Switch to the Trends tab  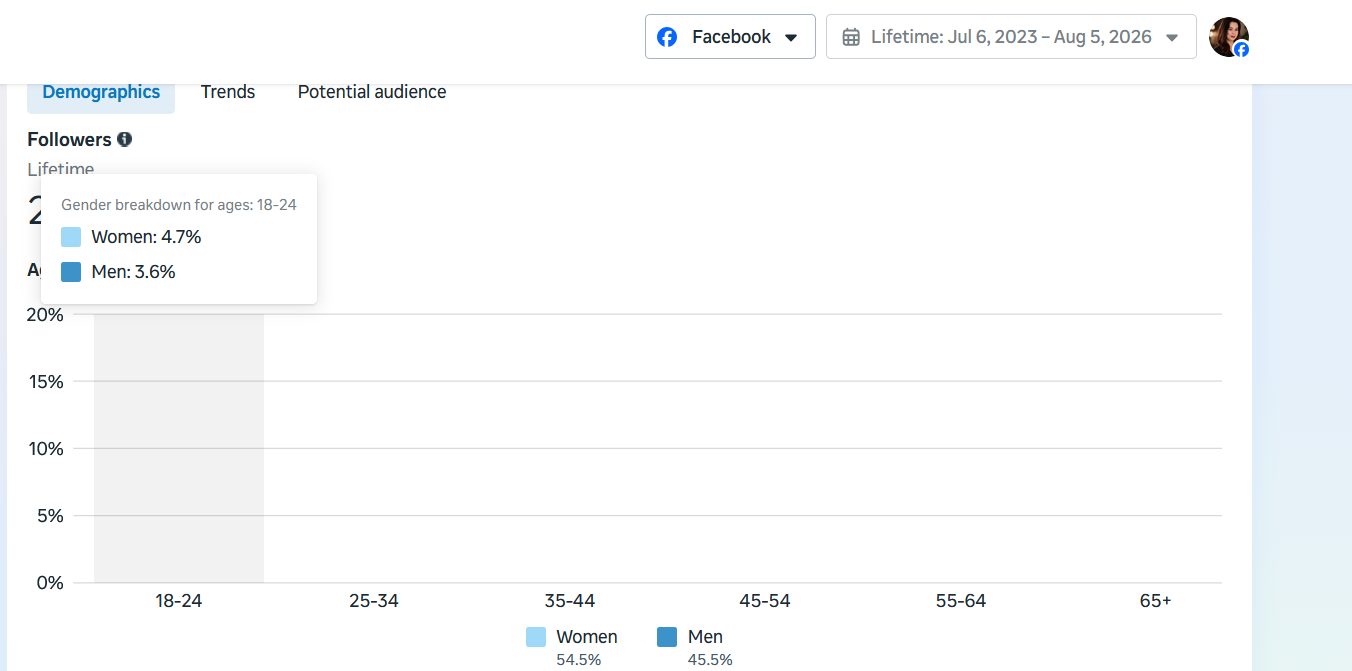point(228,92)
